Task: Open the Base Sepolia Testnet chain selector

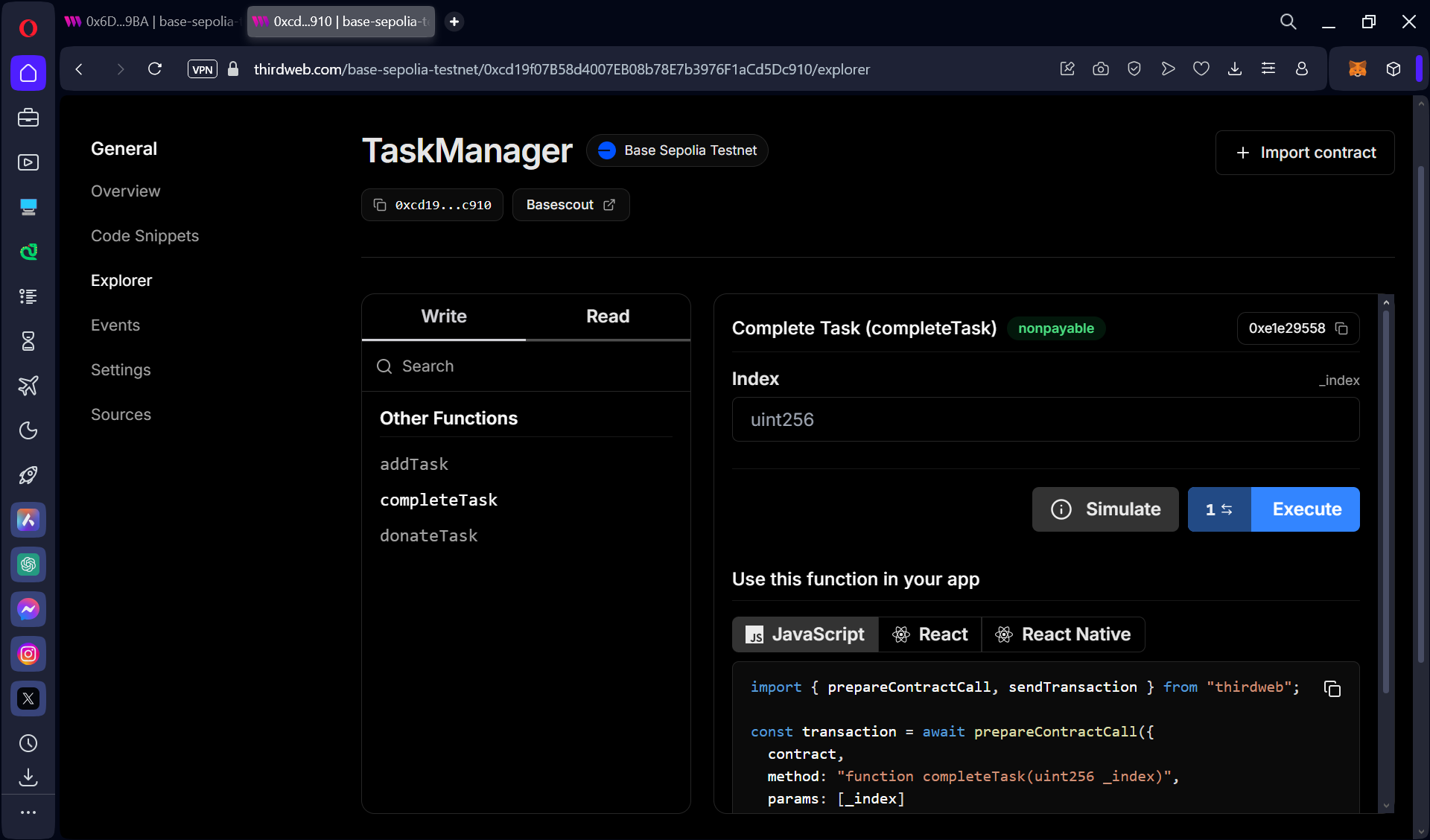Action: [677, 150]
